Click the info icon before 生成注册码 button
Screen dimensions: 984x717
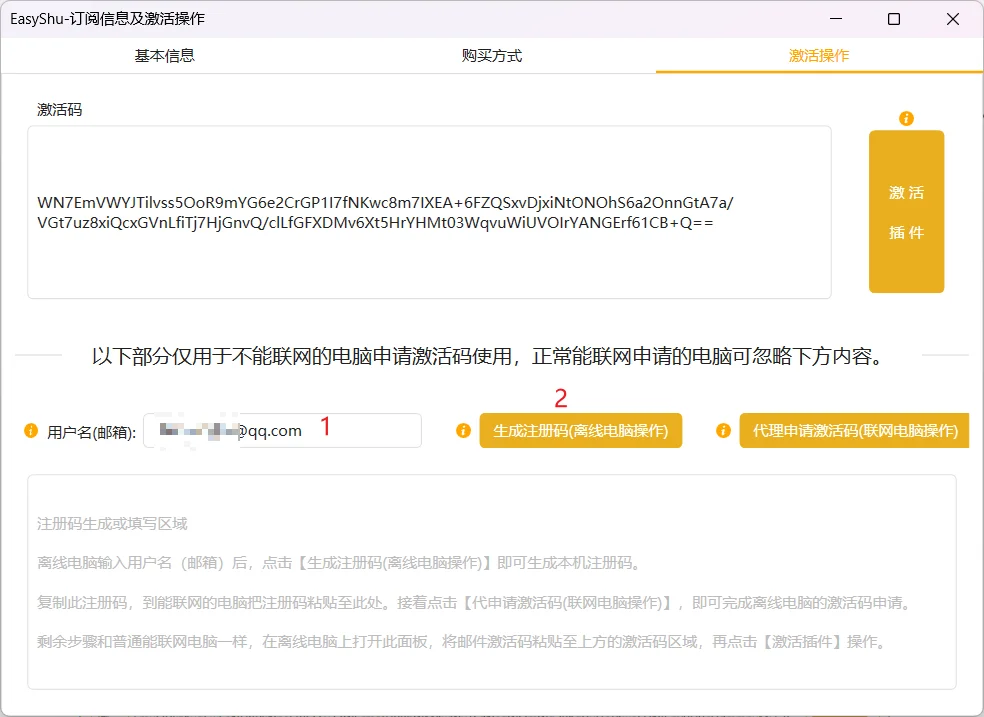pos(463,430)
